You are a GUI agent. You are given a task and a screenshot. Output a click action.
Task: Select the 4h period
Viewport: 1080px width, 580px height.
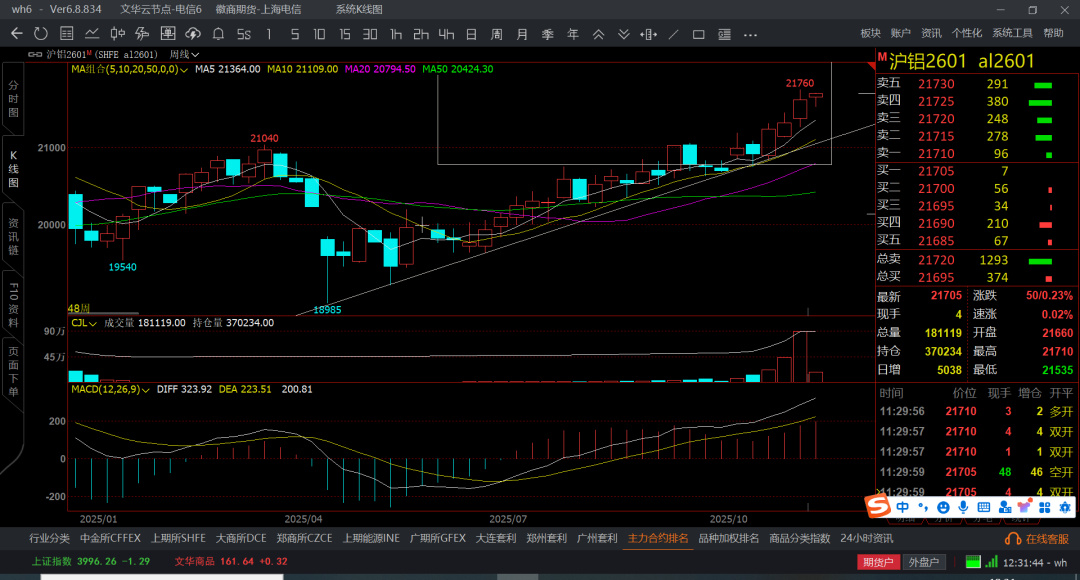[446, 34]
